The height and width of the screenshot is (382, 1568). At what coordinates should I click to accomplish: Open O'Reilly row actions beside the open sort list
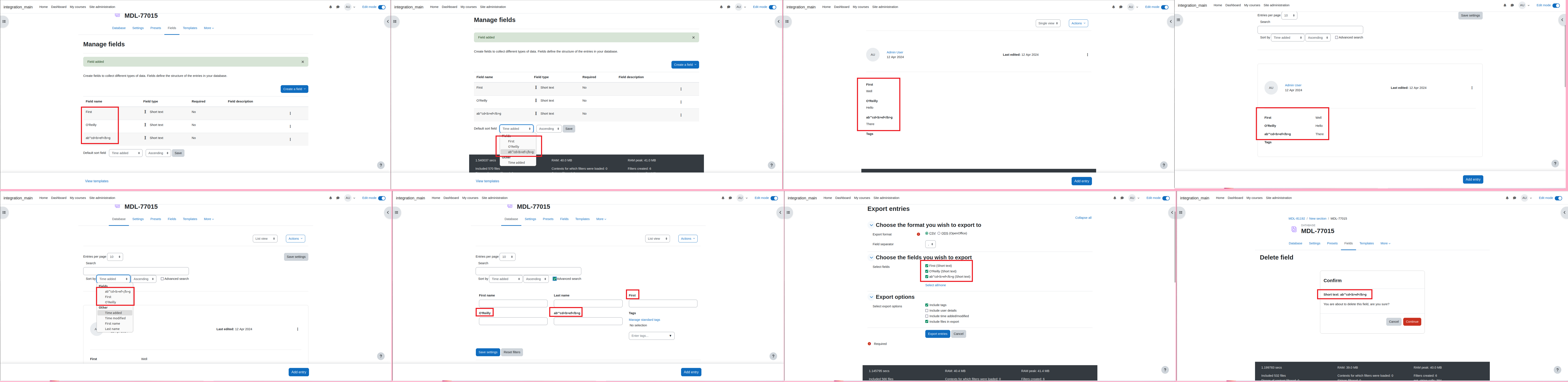(x=681, y=102)
